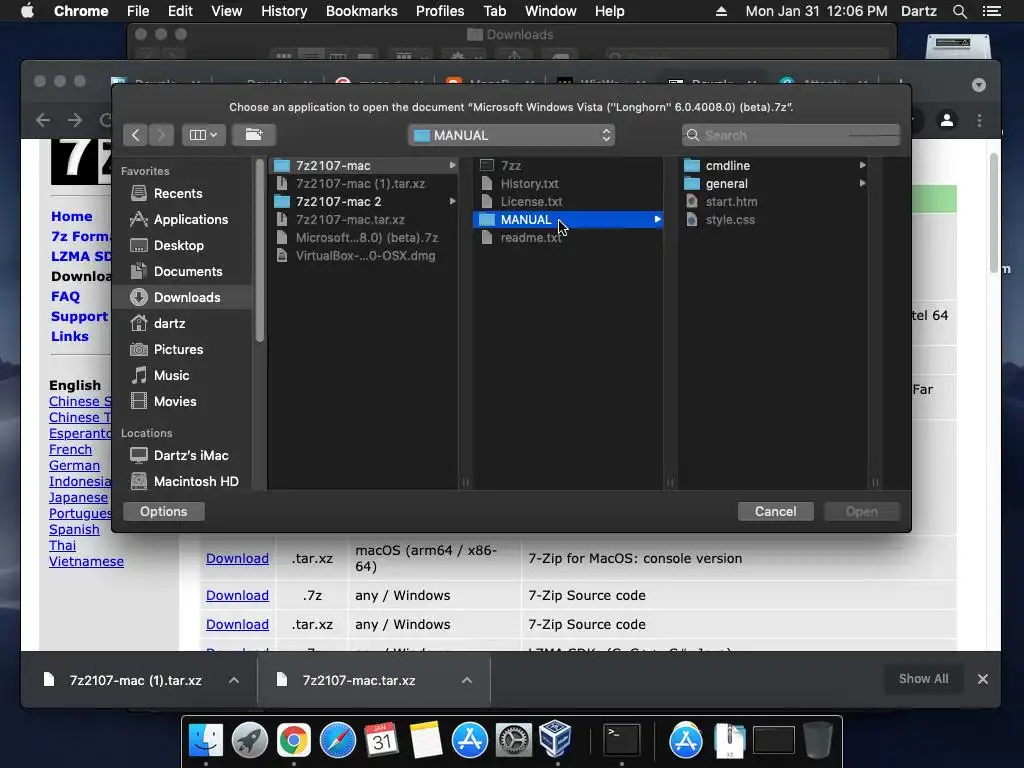
Task: Click the VirtualBox OSX.dmg file
Action: [363, 256]
